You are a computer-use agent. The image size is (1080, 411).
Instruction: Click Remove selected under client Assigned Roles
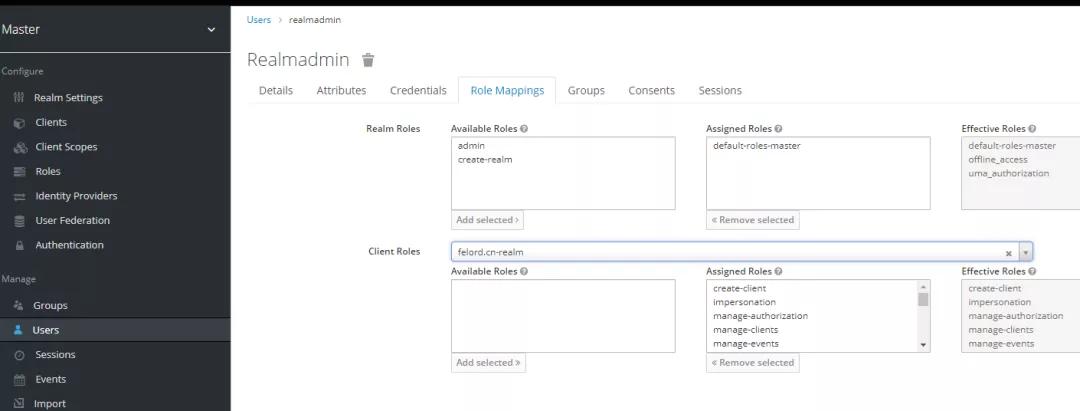(752, 363)
